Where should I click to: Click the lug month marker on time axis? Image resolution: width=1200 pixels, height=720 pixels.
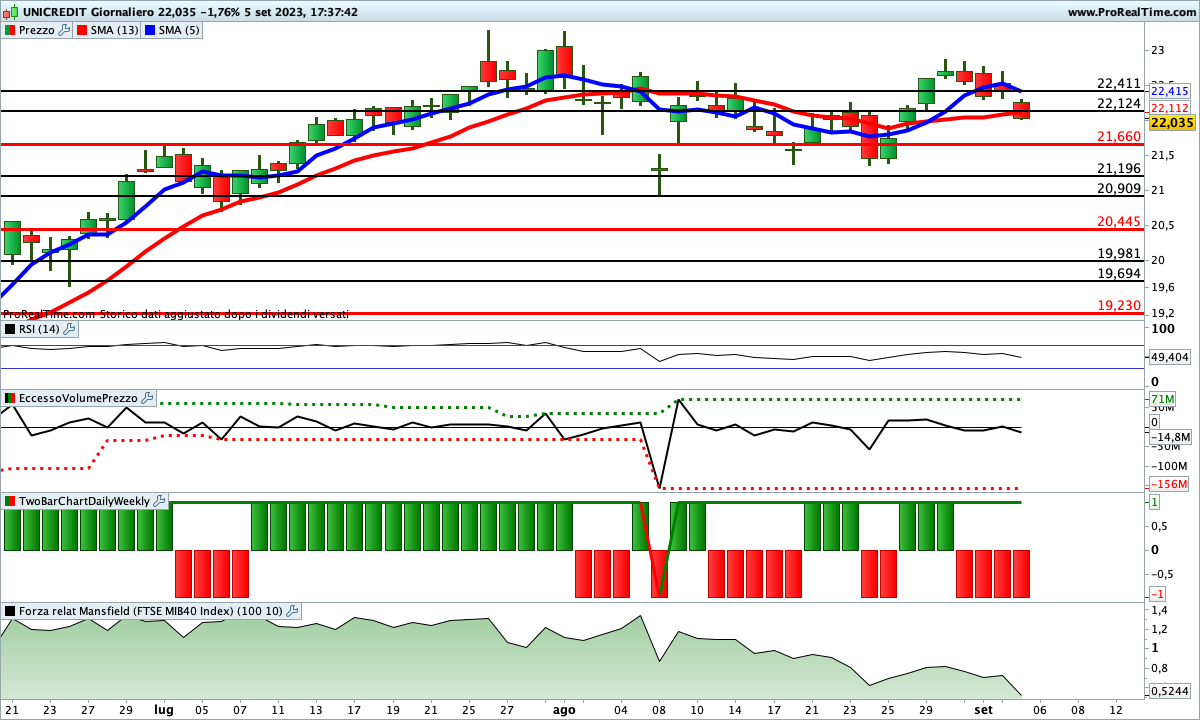(163, 708)
